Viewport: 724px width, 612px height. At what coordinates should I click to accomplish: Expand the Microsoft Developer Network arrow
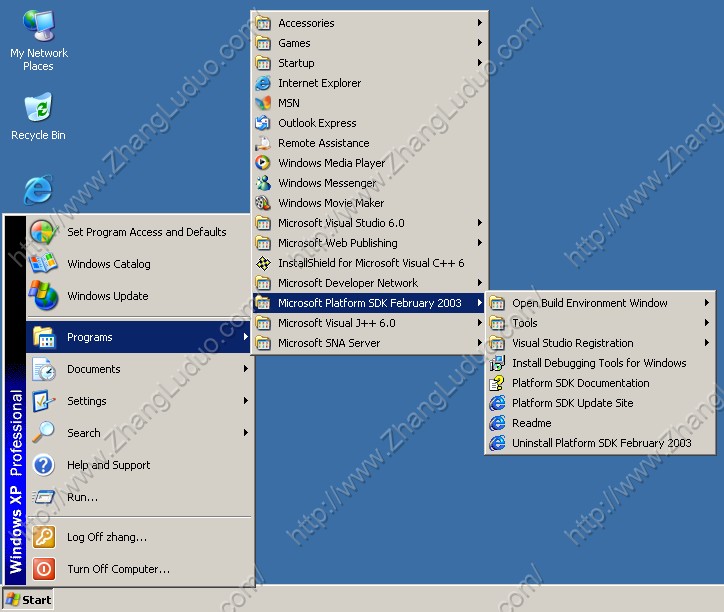[480, 283]
